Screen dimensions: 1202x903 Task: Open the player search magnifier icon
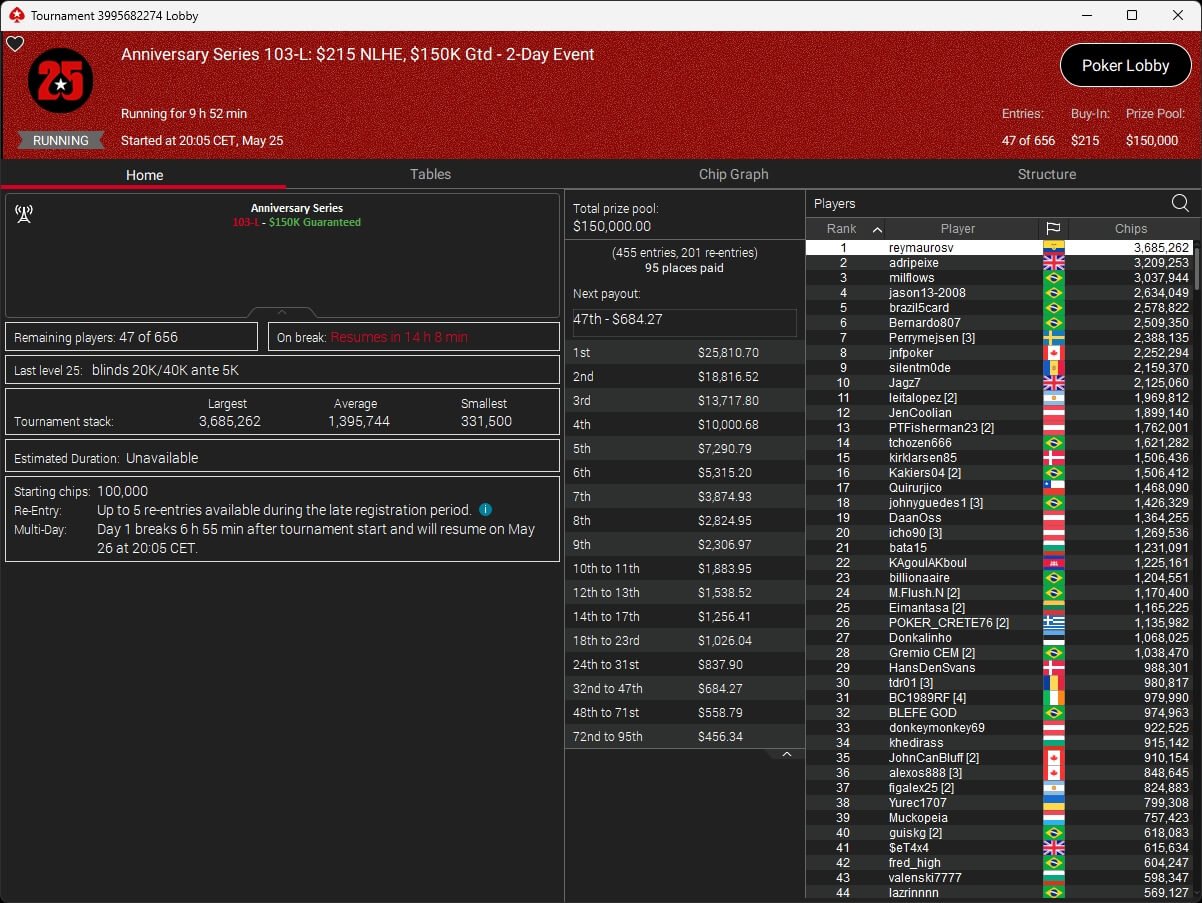(x=1180, y=204)
